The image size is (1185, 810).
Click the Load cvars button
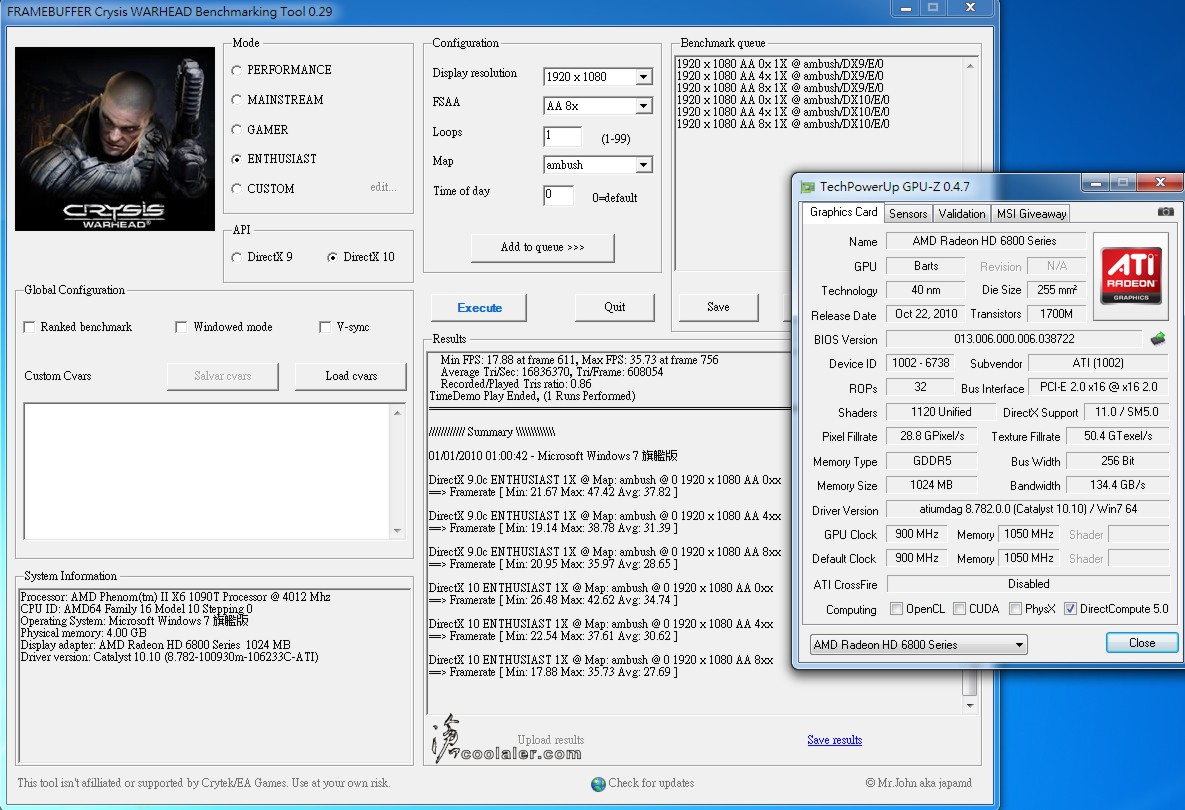351,376
